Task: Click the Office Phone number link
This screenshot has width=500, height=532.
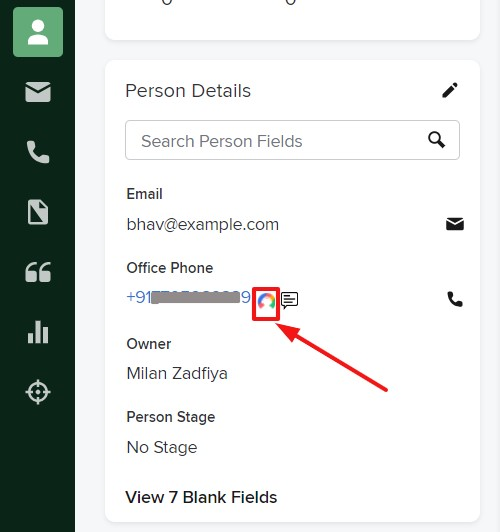Action: [x=188, y=297]
